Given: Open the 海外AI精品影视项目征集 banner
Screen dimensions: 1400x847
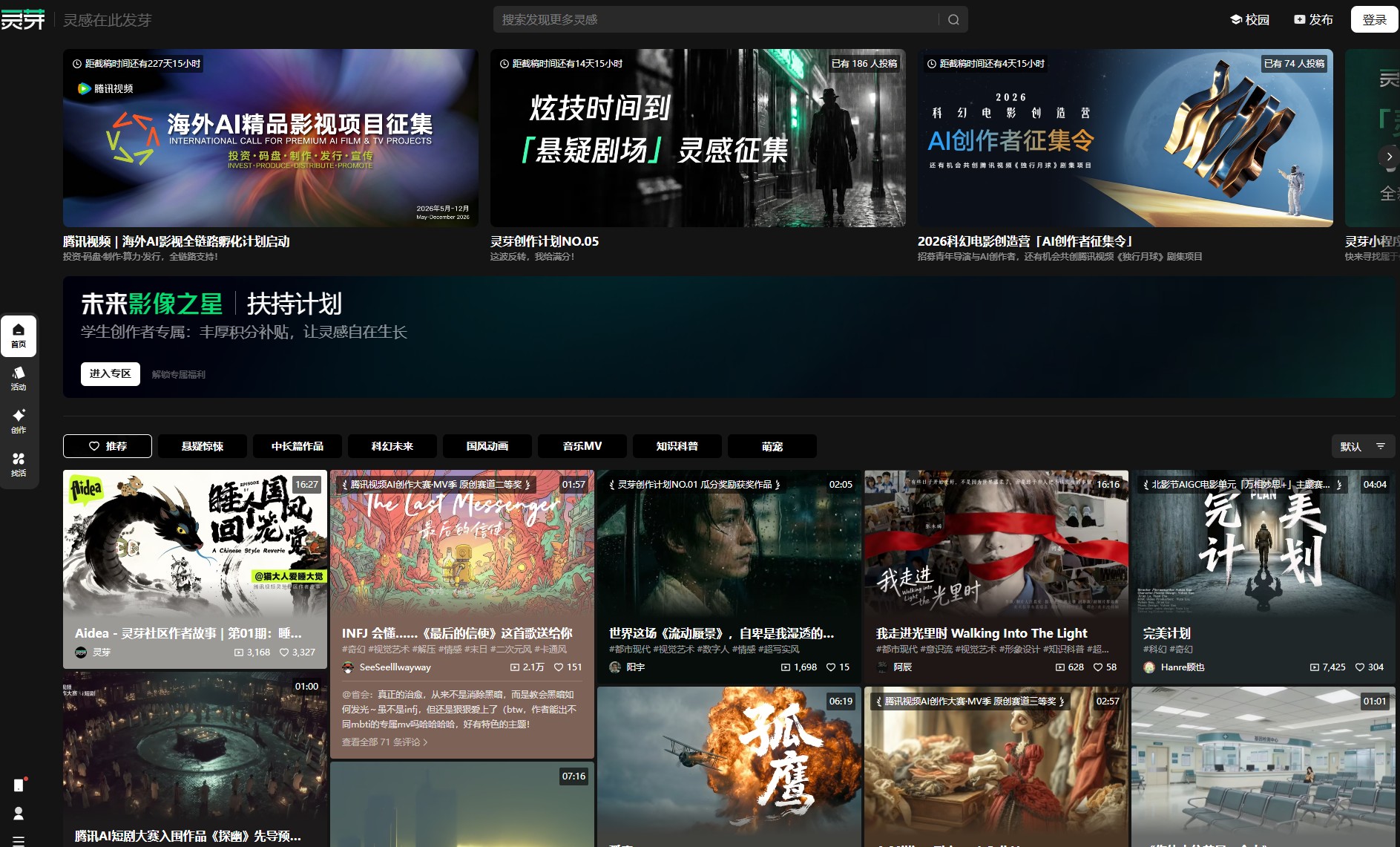Looking at the screenshot, I should 271,138.
